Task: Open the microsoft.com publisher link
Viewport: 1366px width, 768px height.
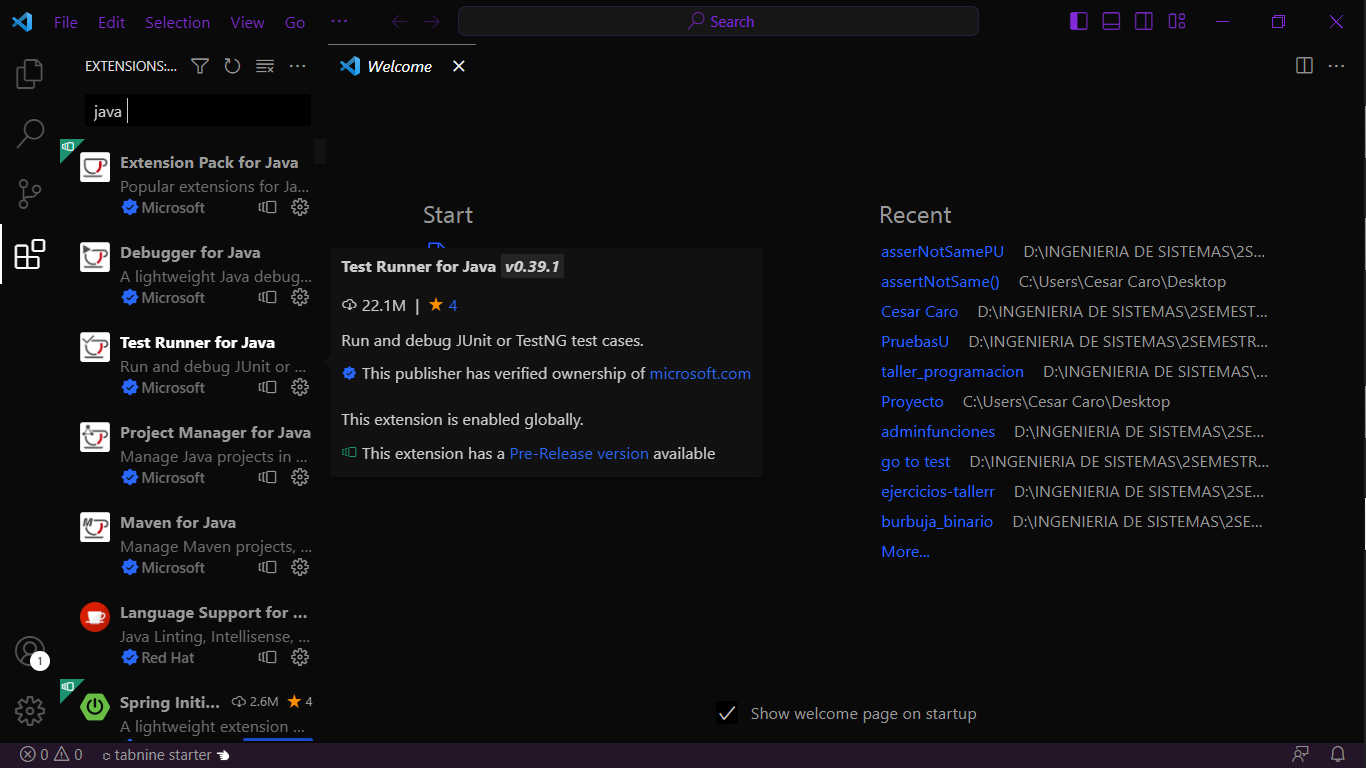Action: click(x=700, y=374)
